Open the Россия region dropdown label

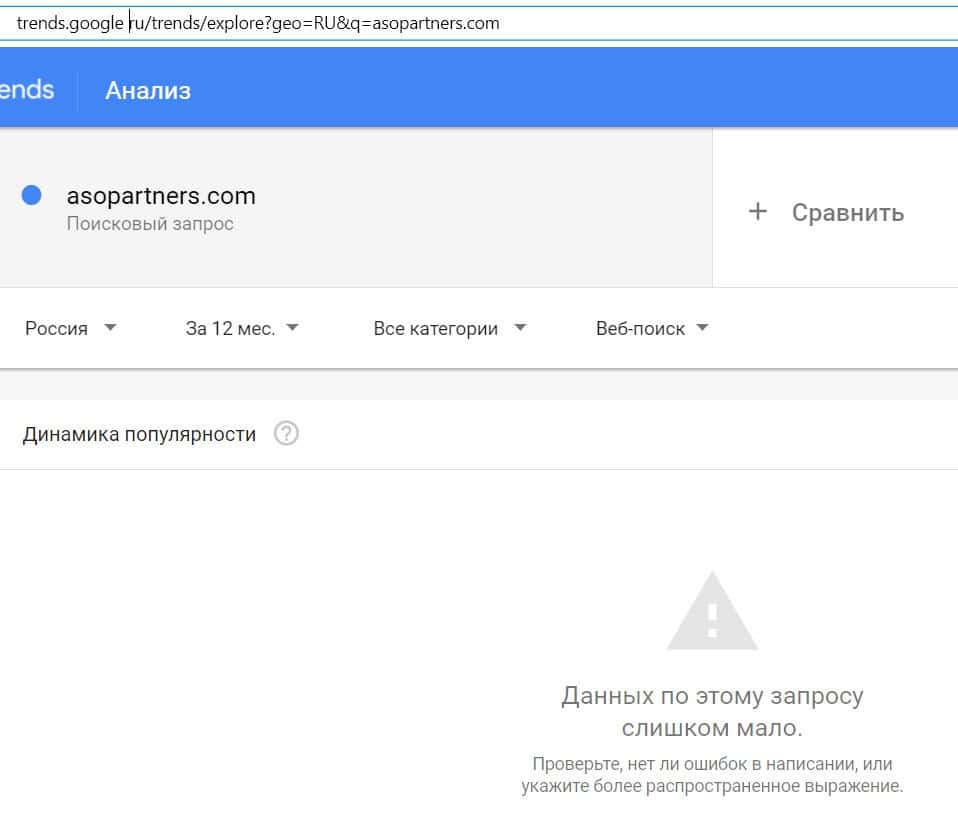pyautogui.click(x=56, y=328)
